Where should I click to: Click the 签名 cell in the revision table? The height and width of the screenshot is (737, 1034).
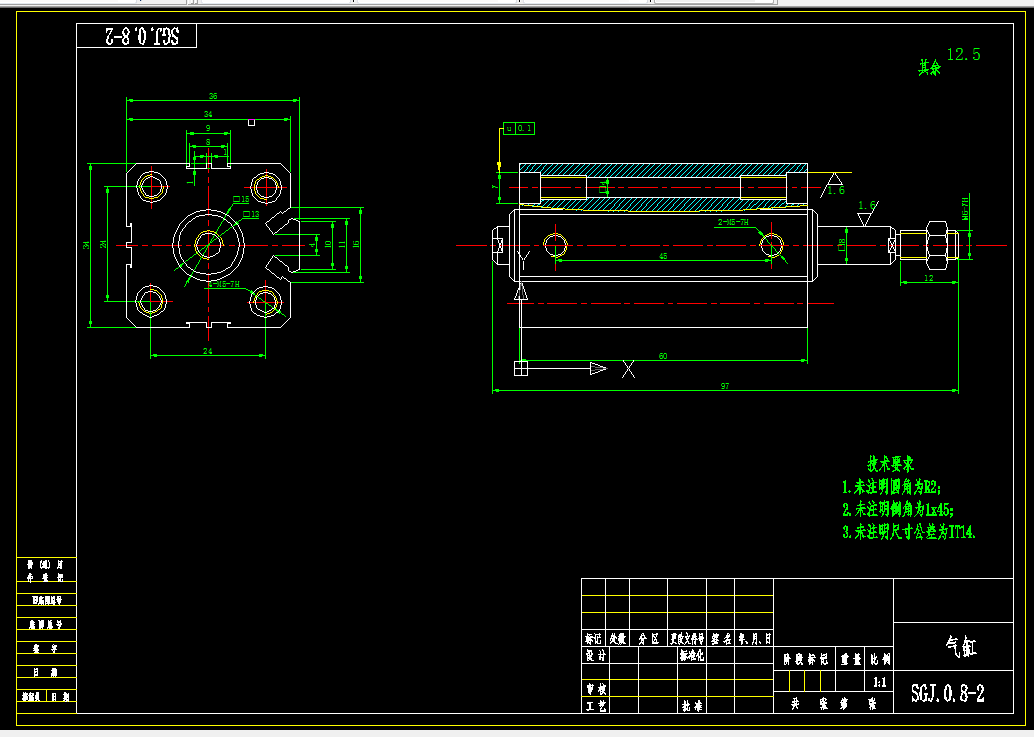tap(721, 638)
